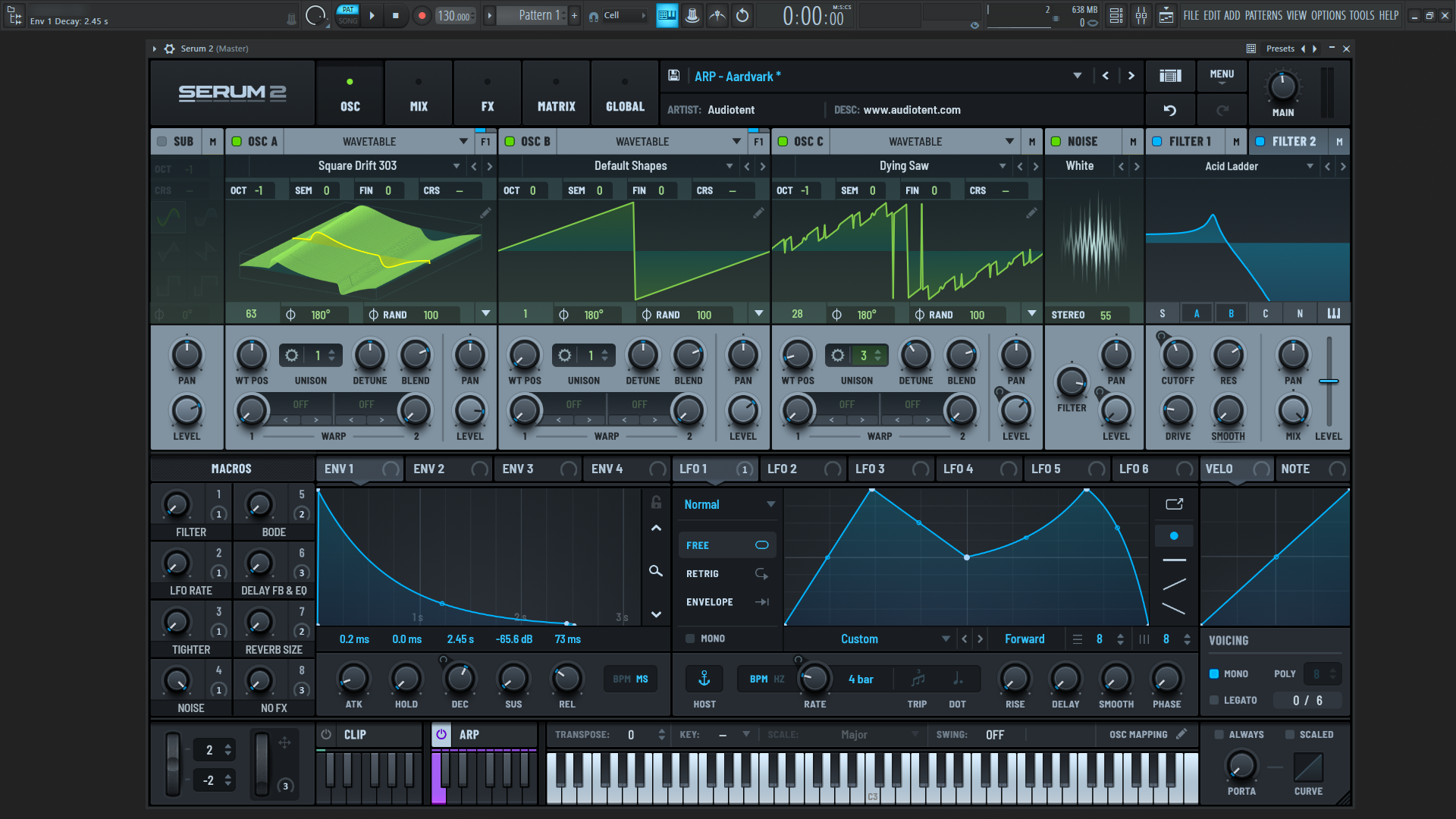
Task: Open Dying Saw wavetable dropdown
Action: pyautogui.click(x=1003, y=166)
